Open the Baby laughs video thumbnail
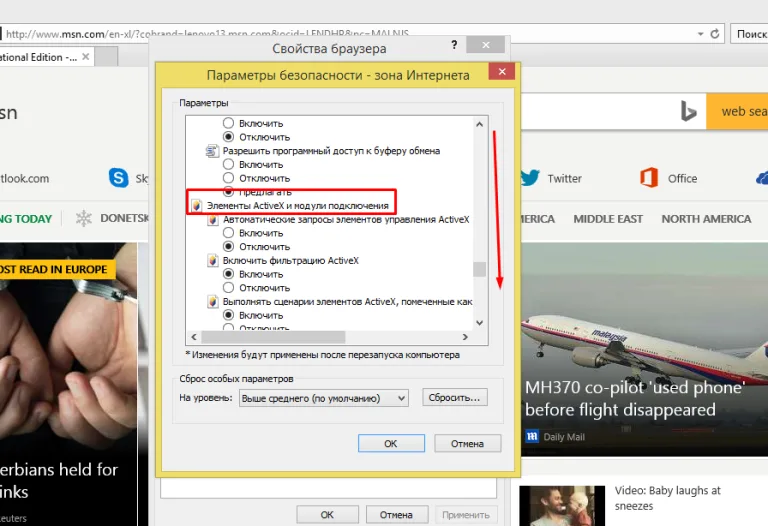Viewport: 768px width, 526px height. click(x=562, y=506)
